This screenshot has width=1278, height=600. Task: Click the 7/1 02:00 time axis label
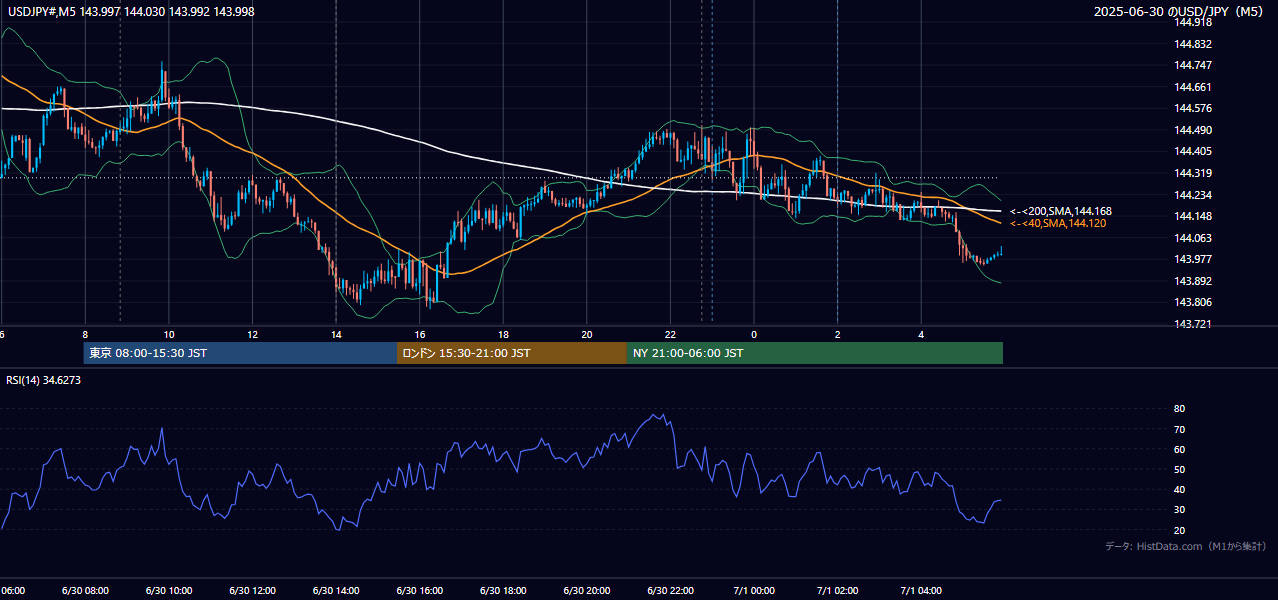tap(838, 591)
